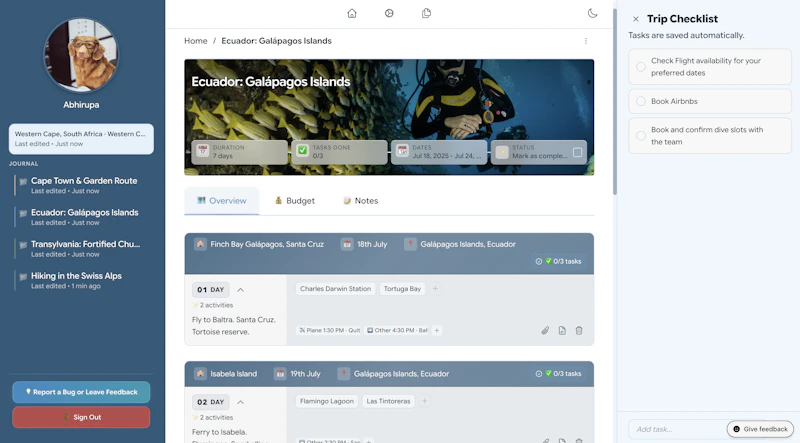Screen dimensions: 800x443
Task: Collapse Day 01 with the chevron
Action: click(240, 289)
